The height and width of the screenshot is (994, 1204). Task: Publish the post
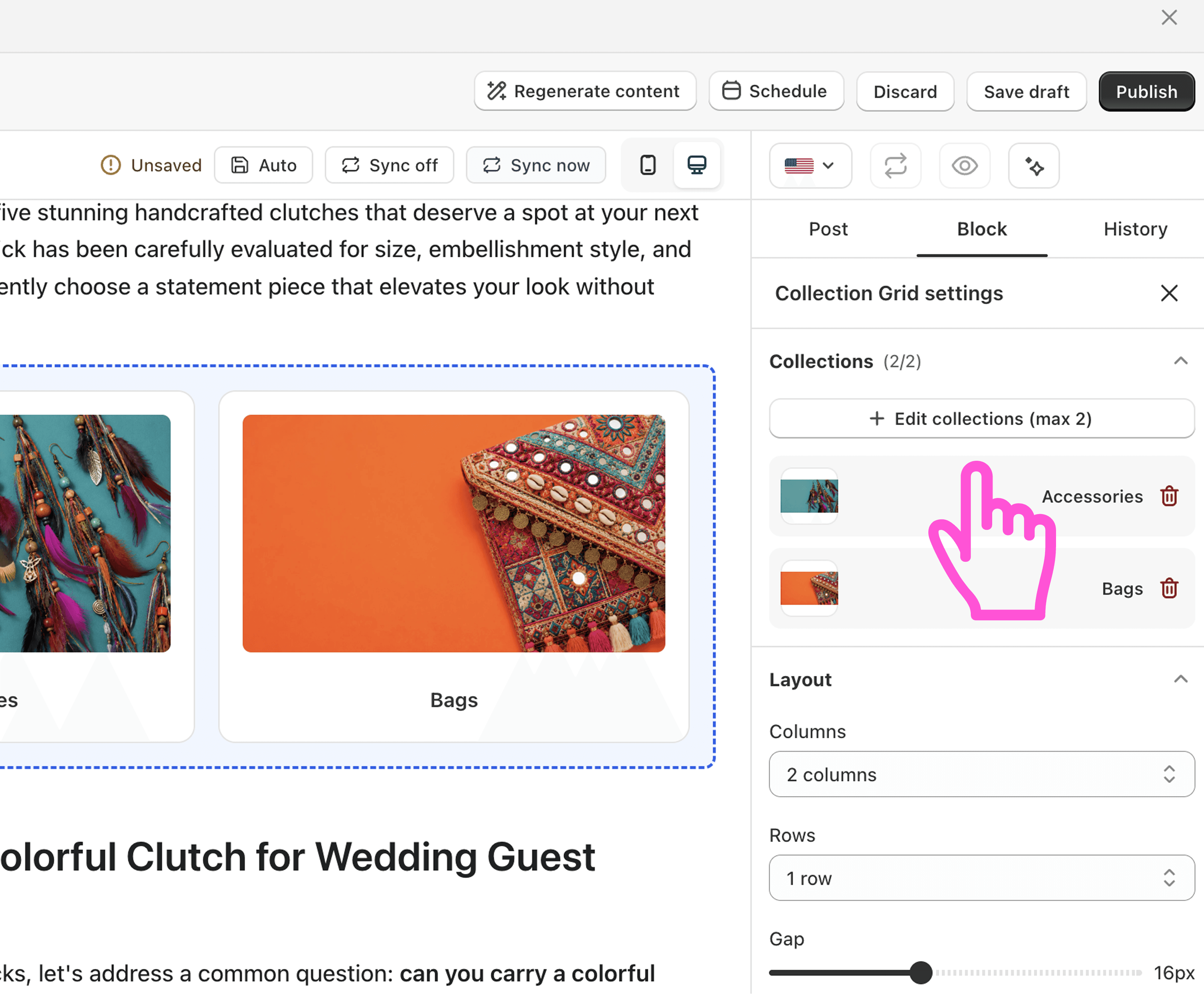[x=1147, y=92]
